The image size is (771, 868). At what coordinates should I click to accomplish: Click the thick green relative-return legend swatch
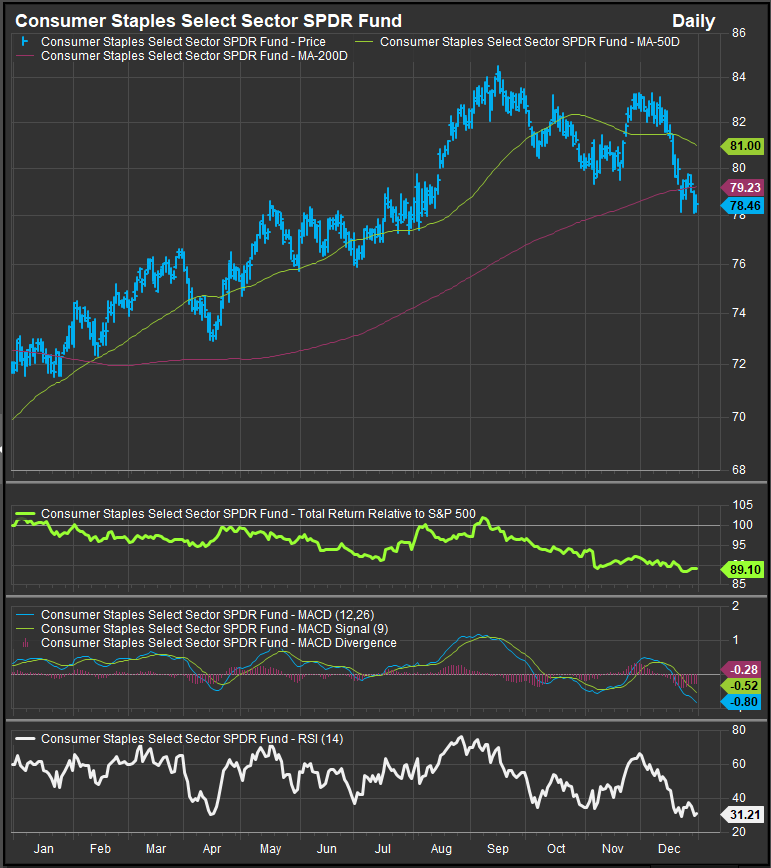(x=25, y=514)
